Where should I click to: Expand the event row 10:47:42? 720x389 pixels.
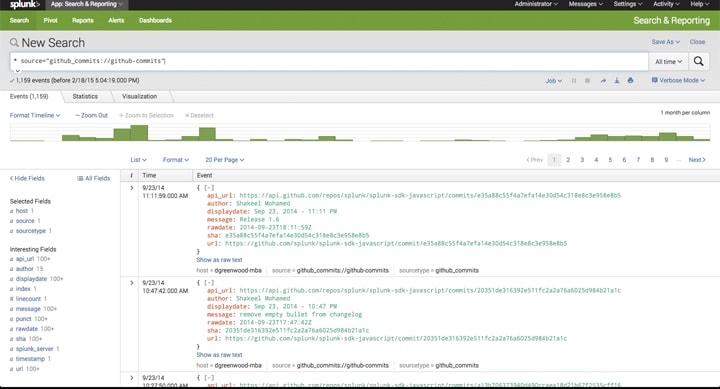coord(131,283)
